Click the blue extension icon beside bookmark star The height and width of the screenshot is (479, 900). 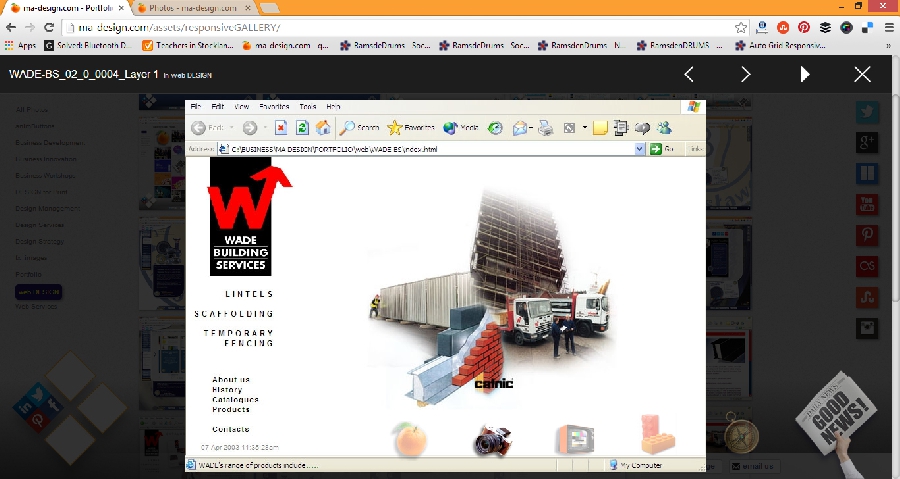(762, 27)
